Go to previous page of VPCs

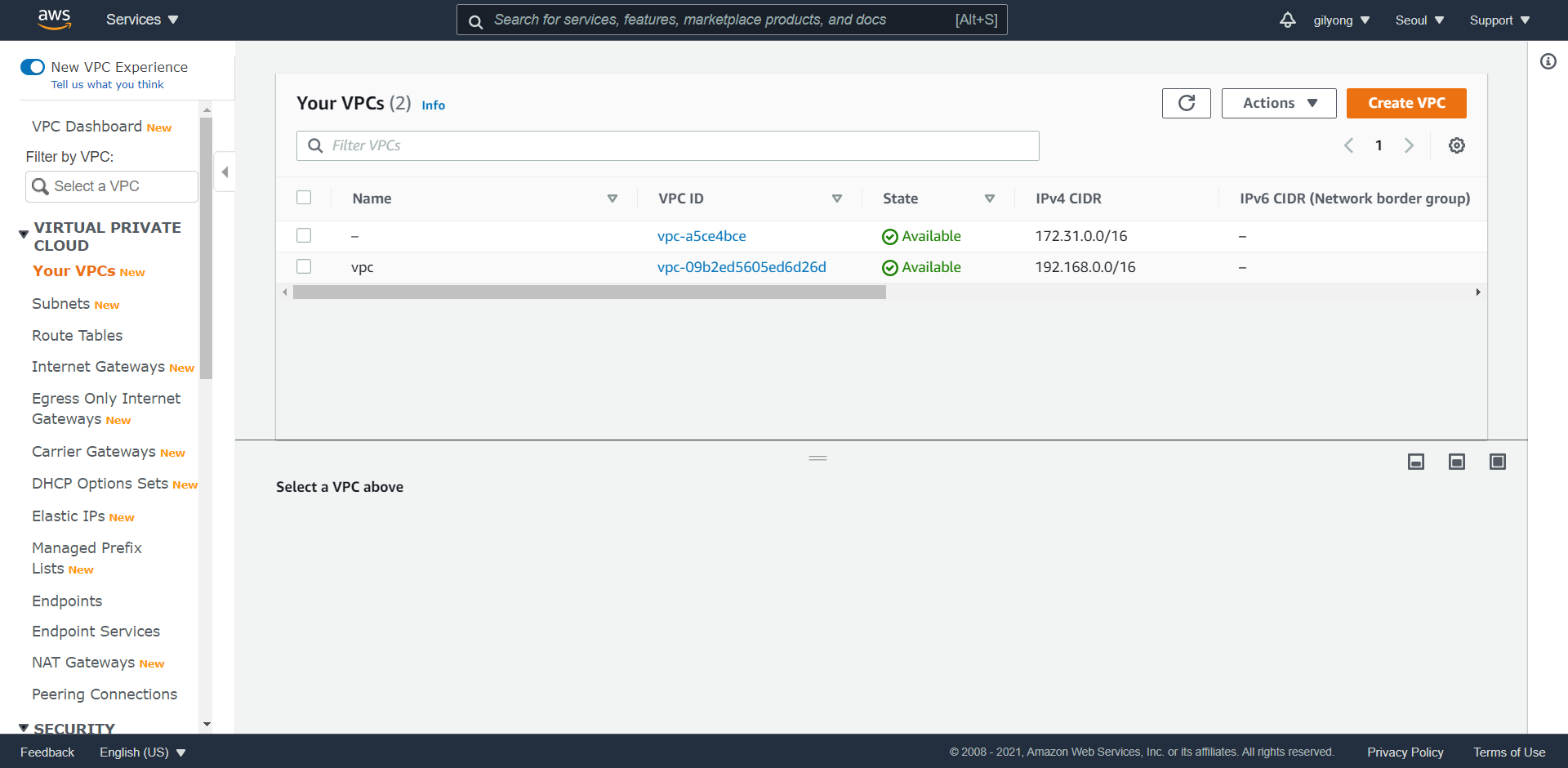[1349, 145]
